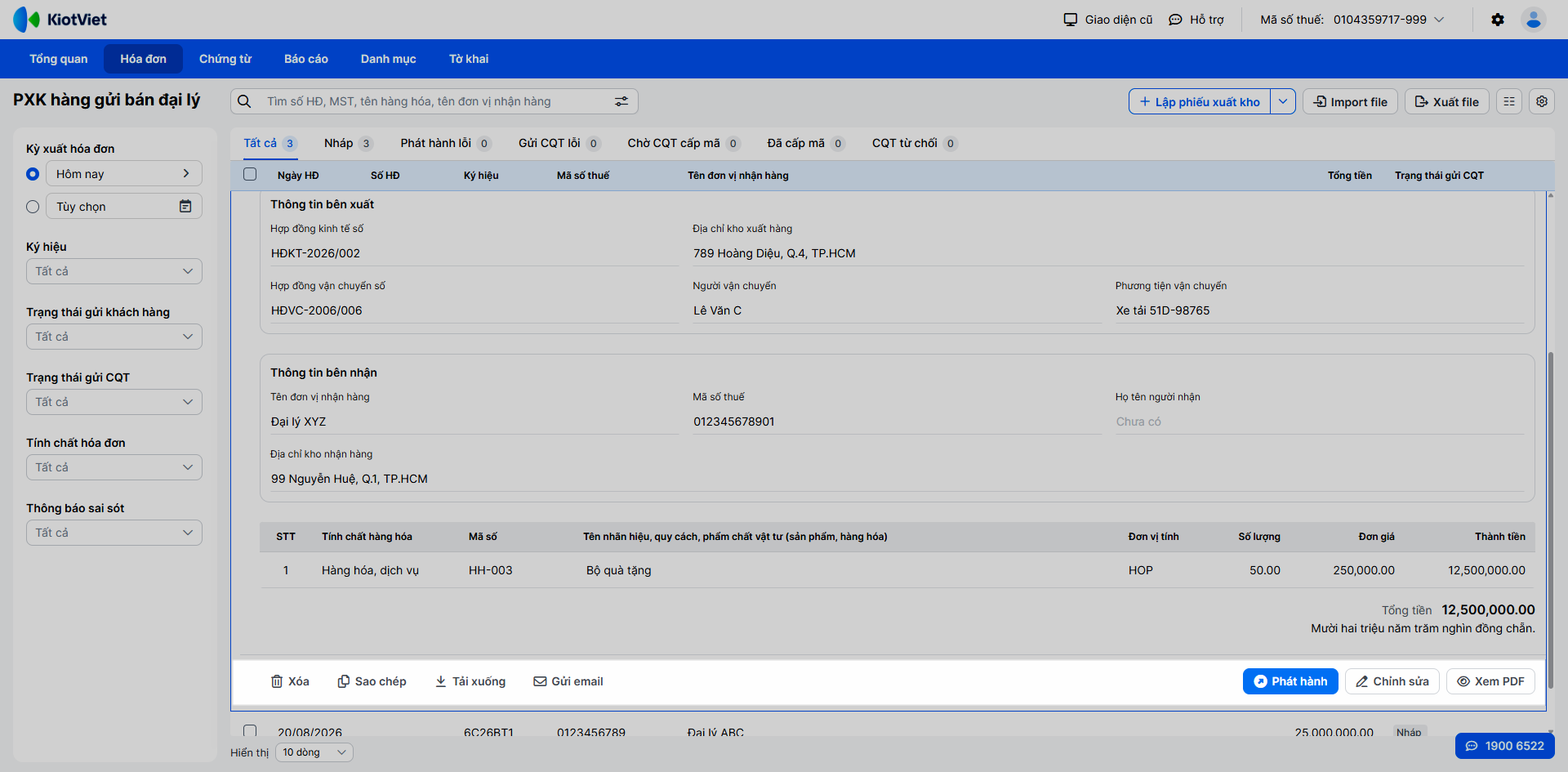Open Trạng thái gửi khách hàng dropdown
The height and width of the screenshot is (772, 1568).
click(114, 337)
